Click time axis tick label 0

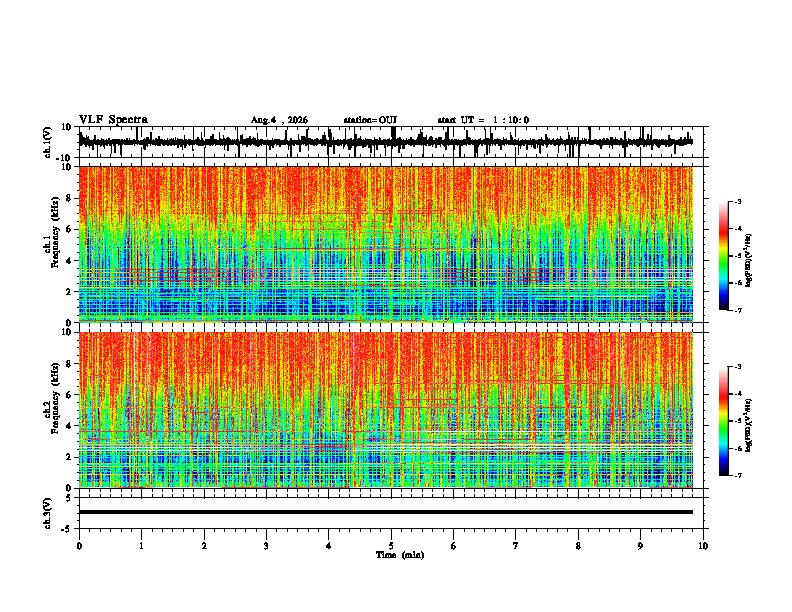coord(79,546)
